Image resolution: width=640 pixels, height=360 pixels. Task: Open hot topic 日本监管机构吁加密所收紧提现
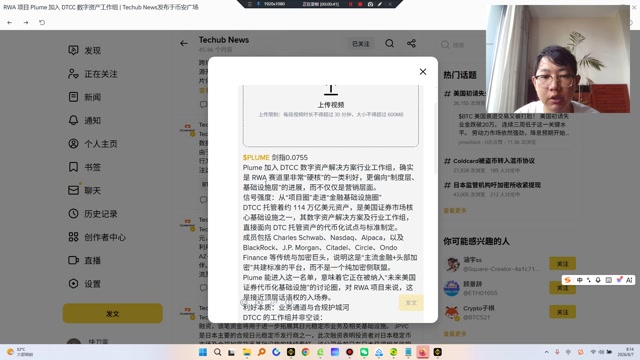pos(497,185)
